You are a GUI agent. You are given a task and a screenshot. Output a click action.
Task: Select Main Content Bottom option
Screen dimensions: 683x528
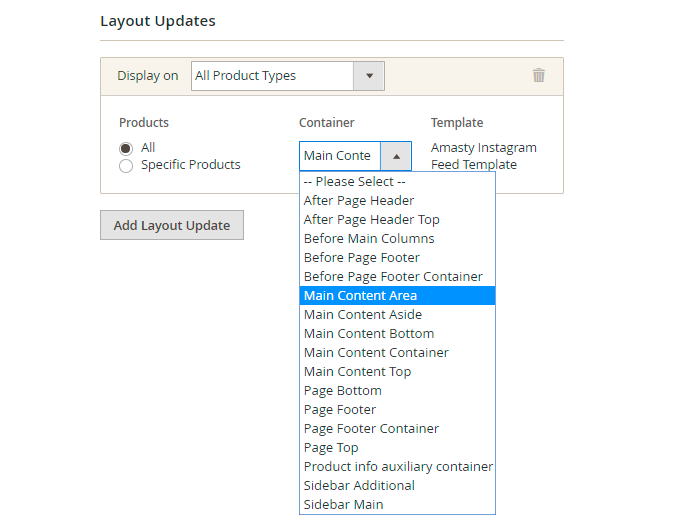click(x=369, y=333)
